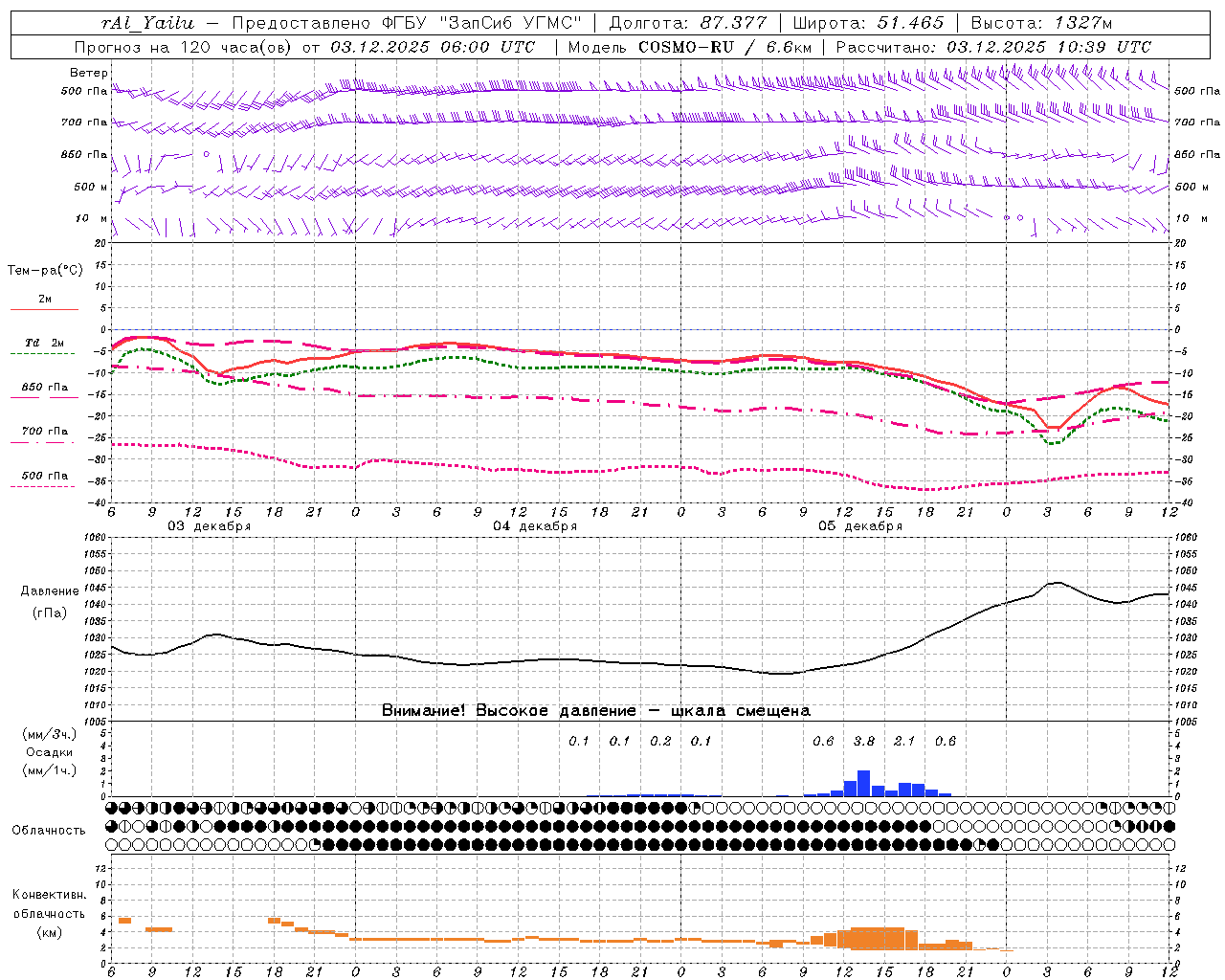Image resolution: width=1225 pixels, height=980 pixels.
Task: Click the latitude value Широта: 51.465
Action: 868,23
